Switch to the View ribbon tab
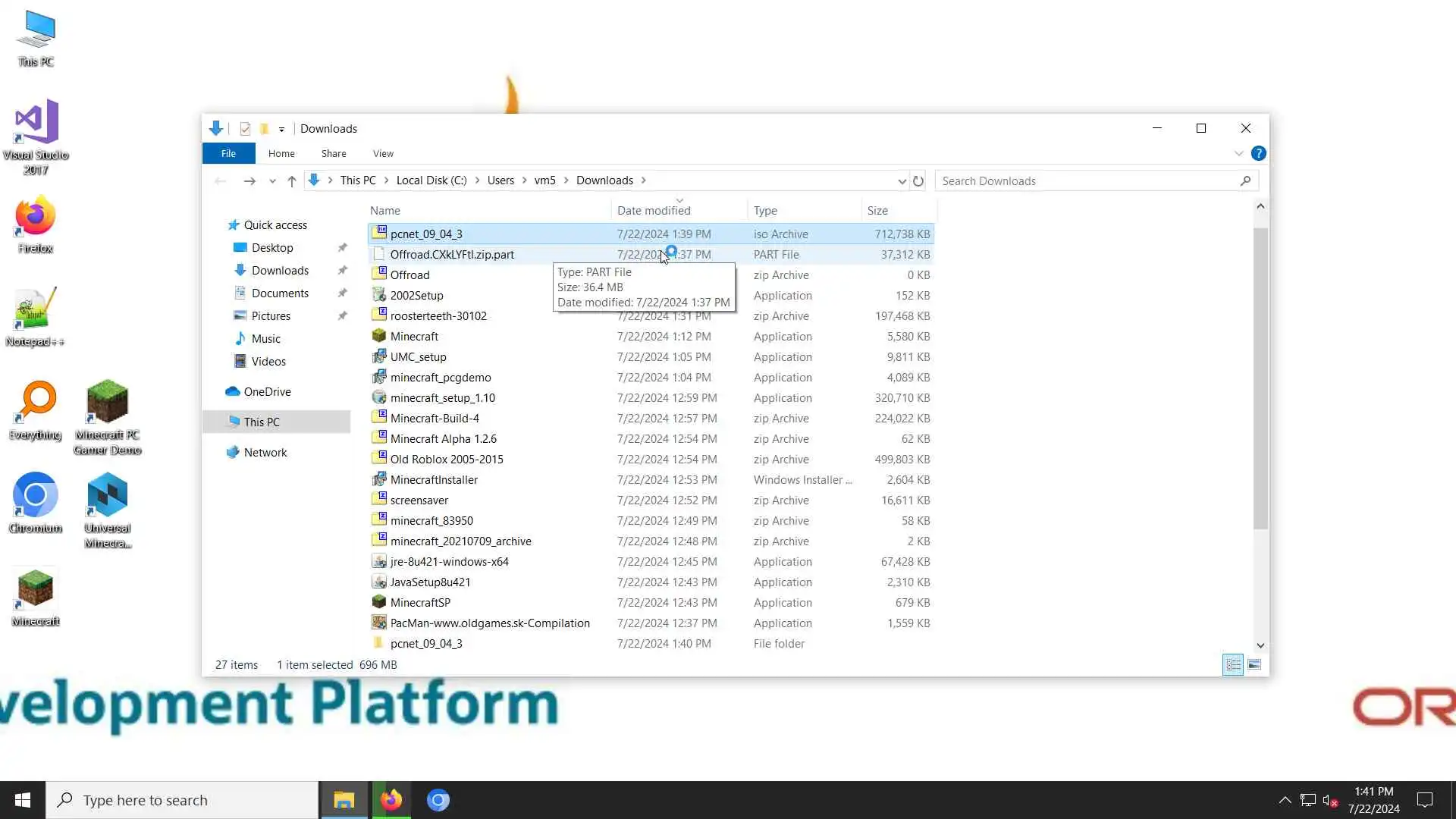The width and height of the screenshot is (1456, 819). [383, 154]
